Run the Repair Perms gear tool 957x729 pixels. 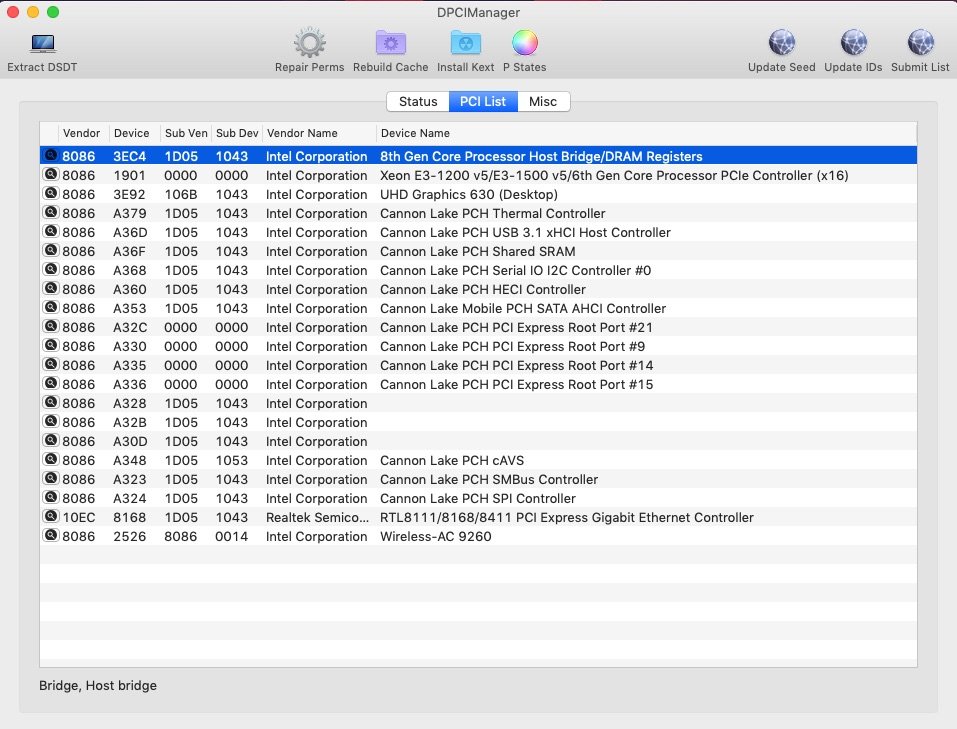[309, 43]
